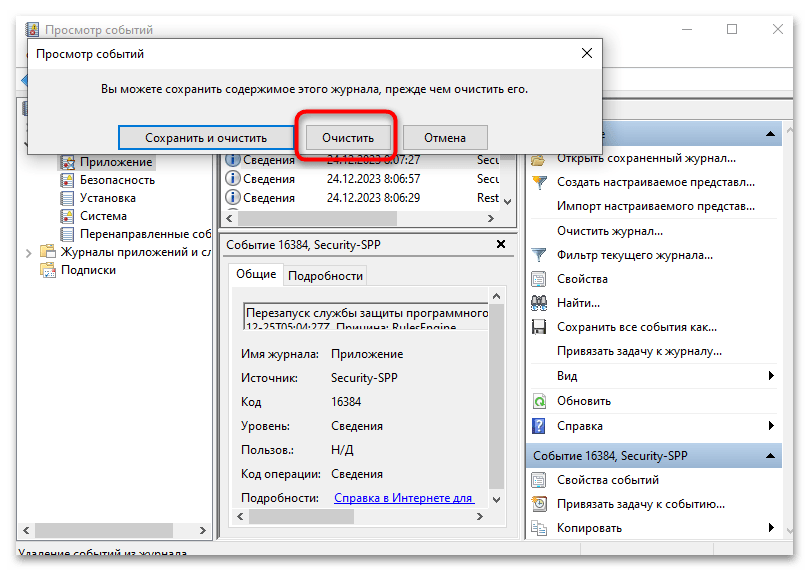
Task: Click the Создать настраиваемое представление funnel icon
Action: (539, 182)
